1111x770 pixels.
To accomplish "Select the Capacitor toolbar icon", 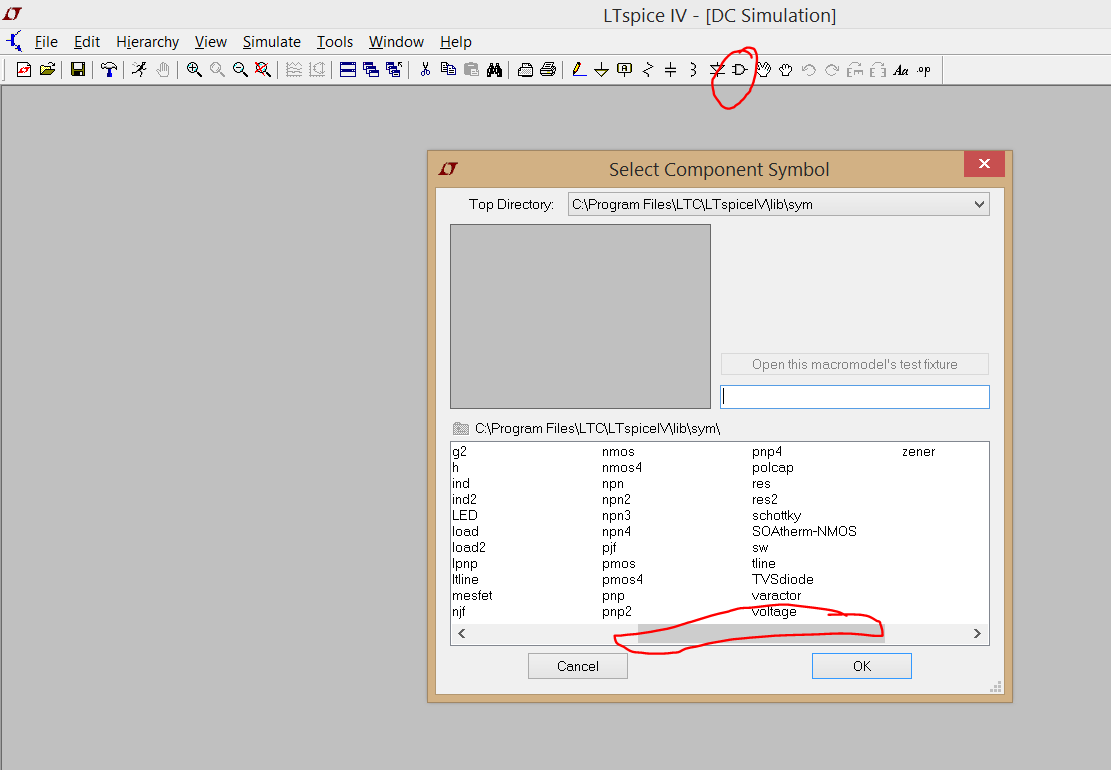I will coord(670,69).
